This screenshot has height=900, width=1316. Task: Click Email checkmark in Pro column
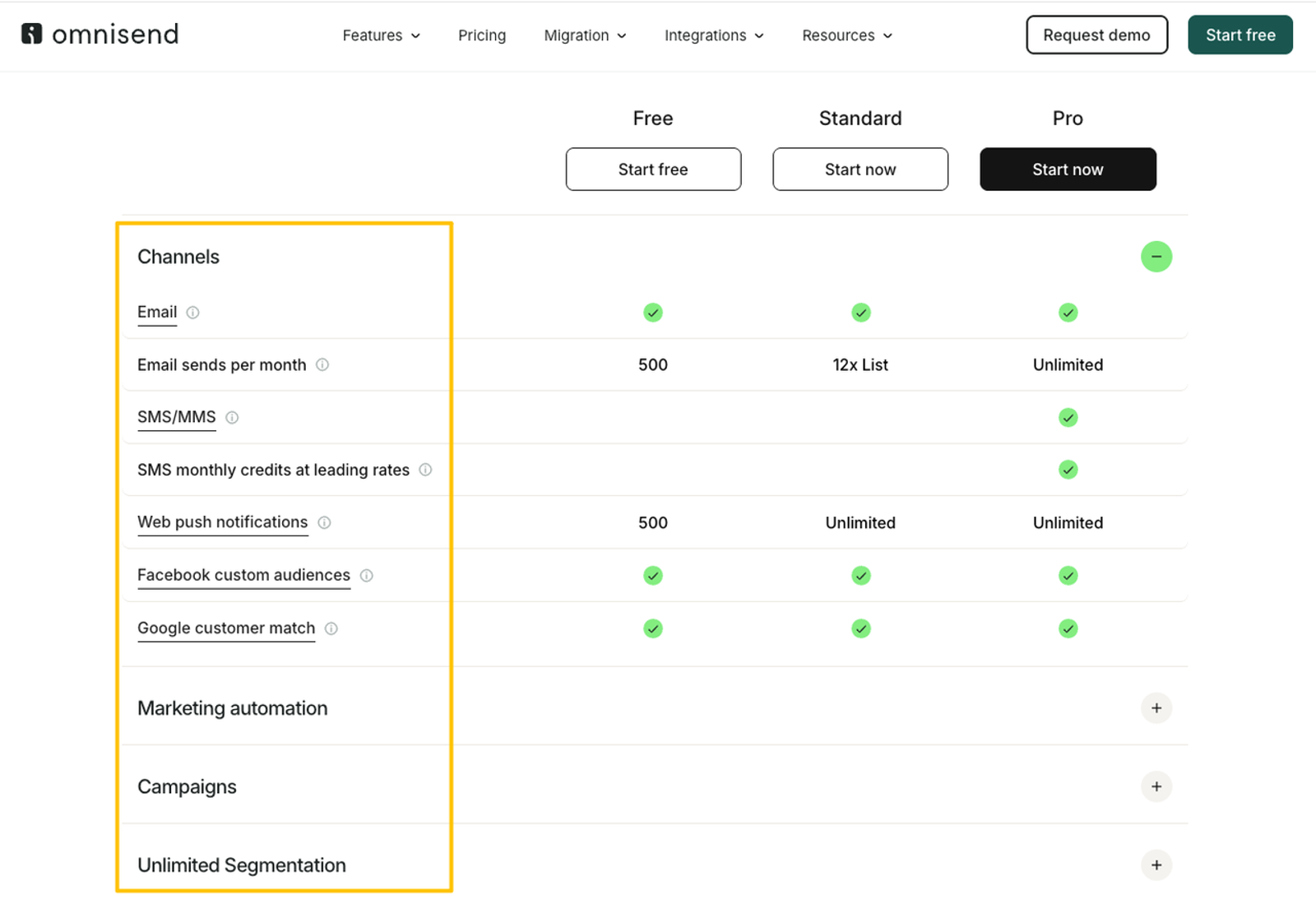click(1068, 313)
